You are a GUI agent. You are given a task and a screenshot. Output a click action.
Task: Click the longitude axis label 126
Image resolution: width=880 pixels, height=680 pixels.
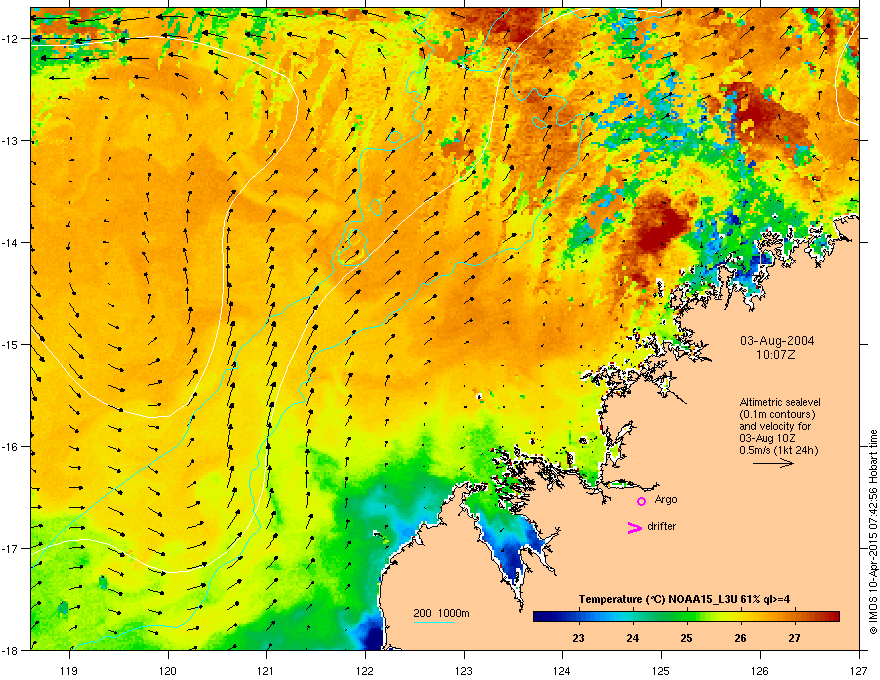pos(760,670)
